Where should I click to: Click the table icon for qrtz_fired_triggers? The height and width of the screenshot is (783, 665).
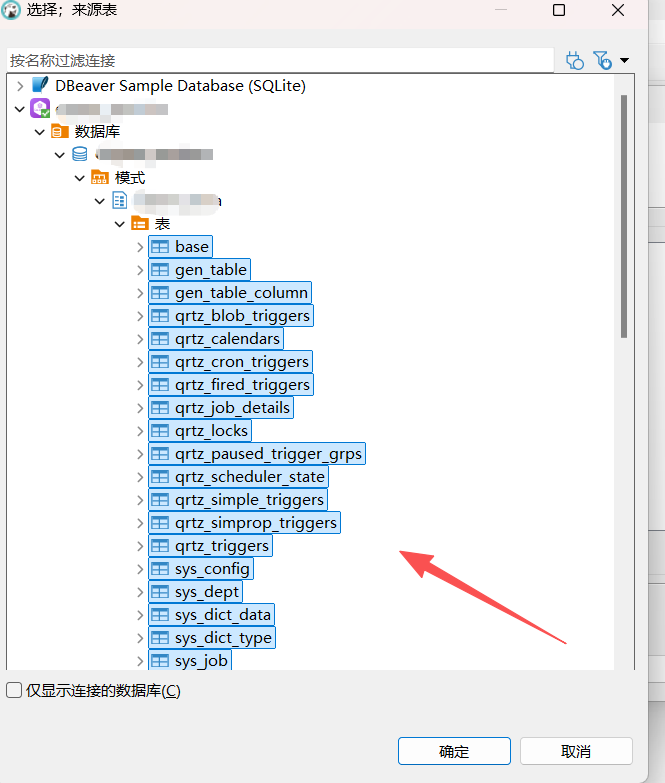tap(160, 385)
